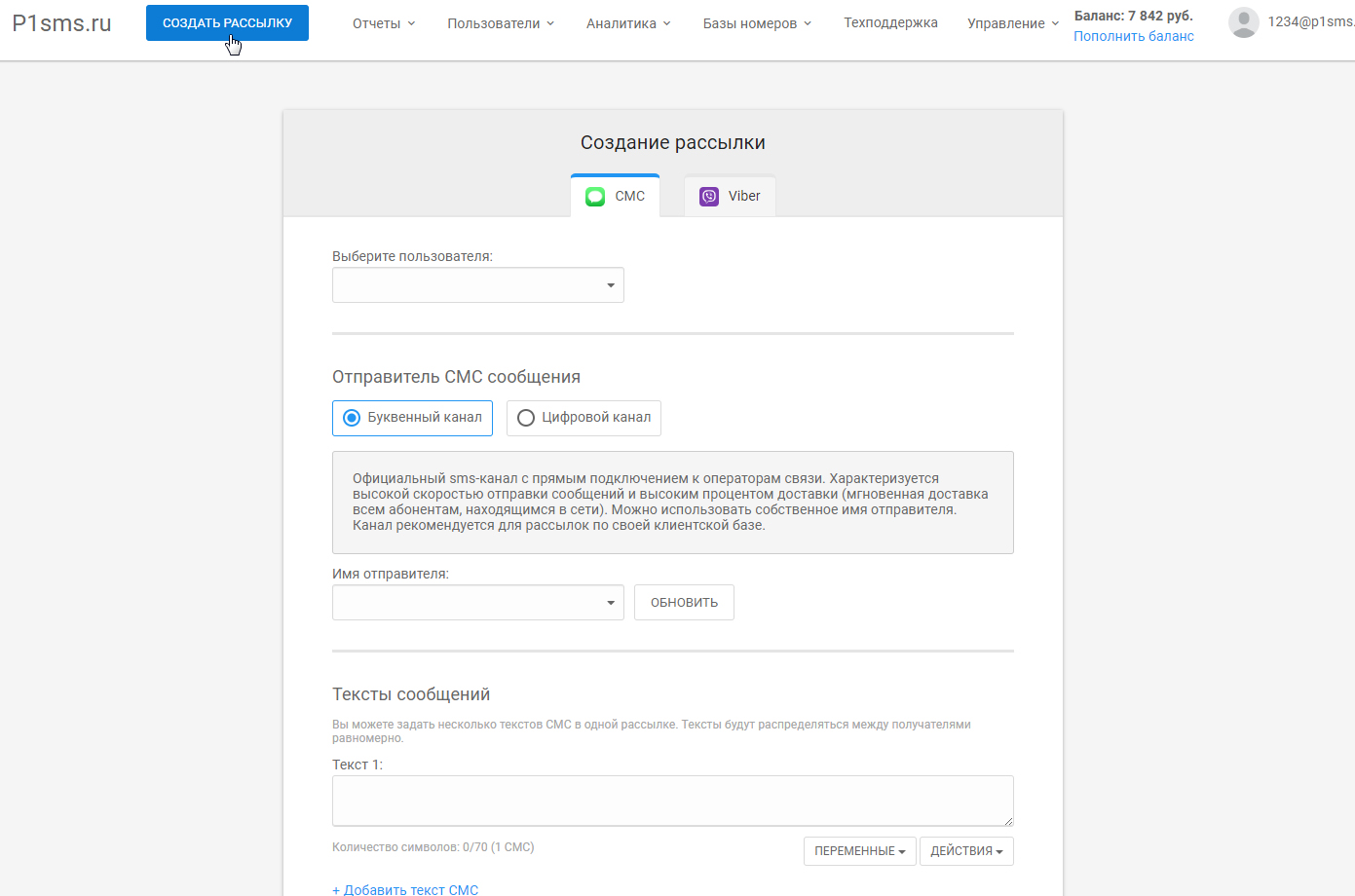The image size is (1355, 896).
Task: Click the P1sms.ru logo
Action: click(x=61, y=23)
